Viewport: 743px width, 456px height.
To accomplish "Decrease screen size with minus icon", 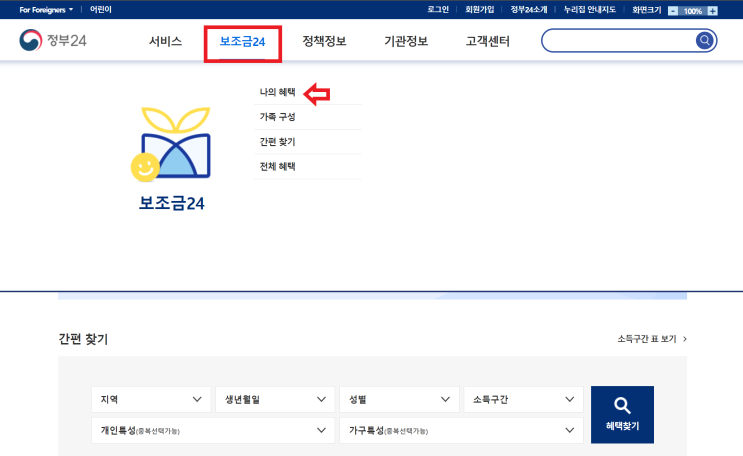I will point(673,10).
